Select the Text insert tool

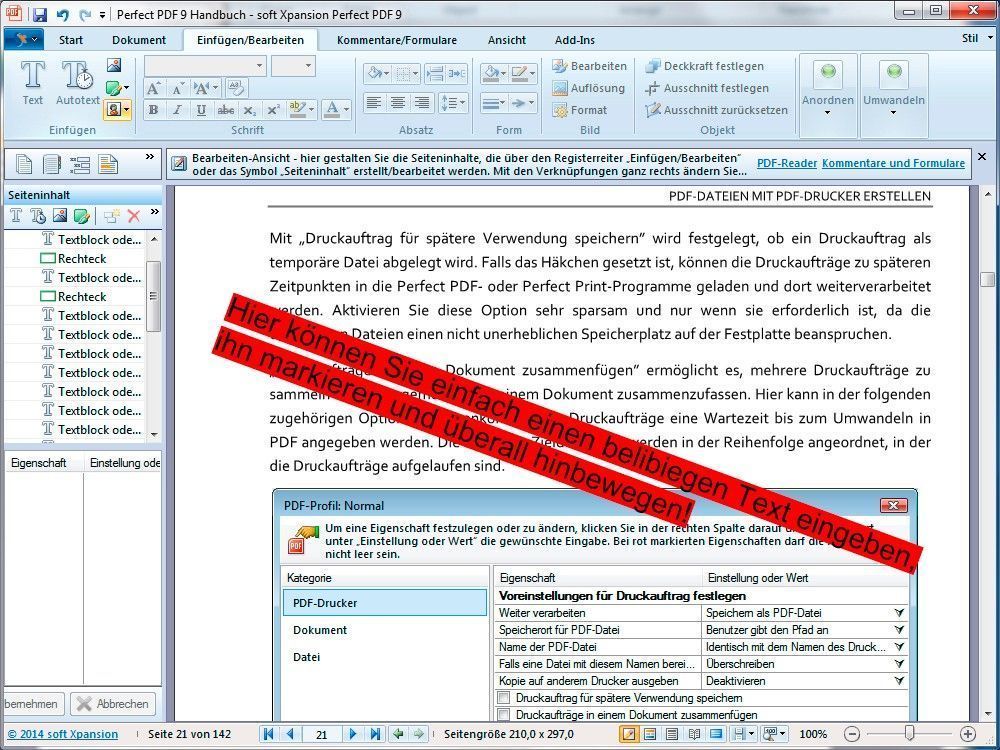coord(33,83)
